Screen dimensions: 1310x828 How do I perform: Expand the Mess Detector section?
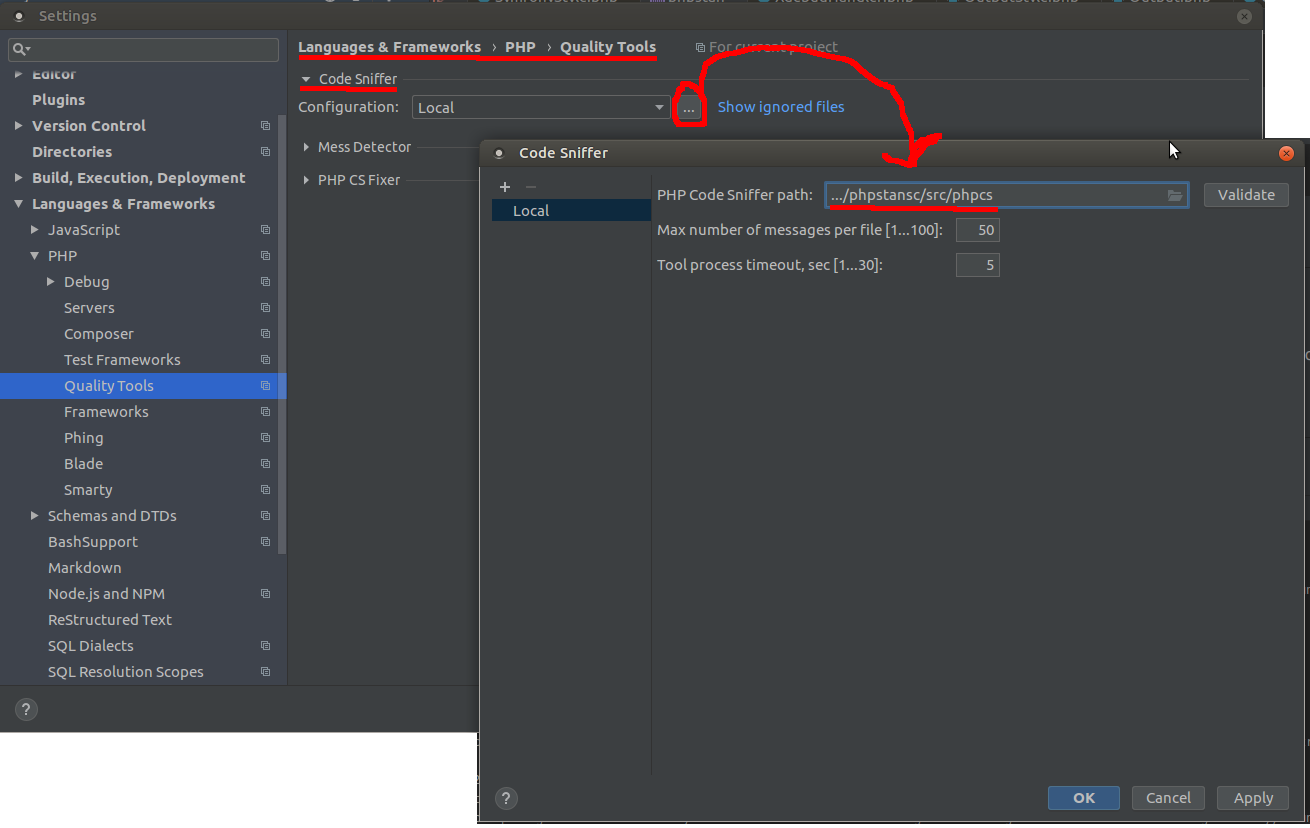point(307,147)
